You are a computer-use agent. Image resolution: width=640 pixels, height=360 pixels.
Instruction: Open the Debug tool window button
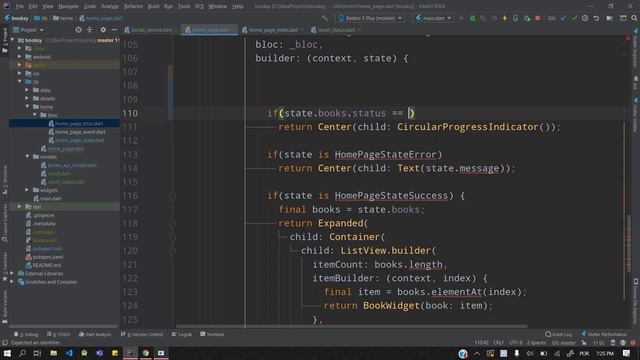pyautogui.click(x=26, y=334)
